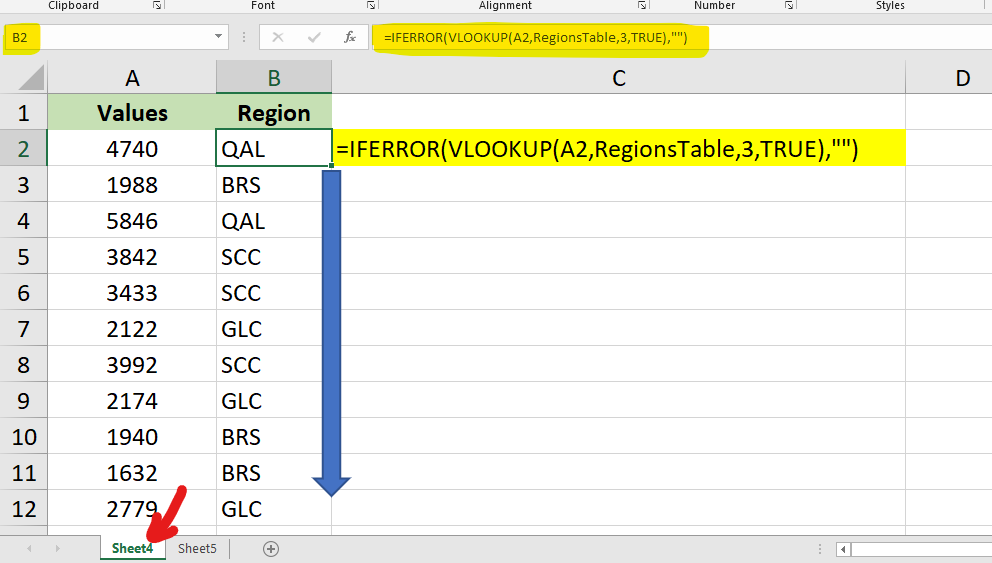Click the Insert Function fx icon
Screen dimensions: 992x563
point(349,37)
